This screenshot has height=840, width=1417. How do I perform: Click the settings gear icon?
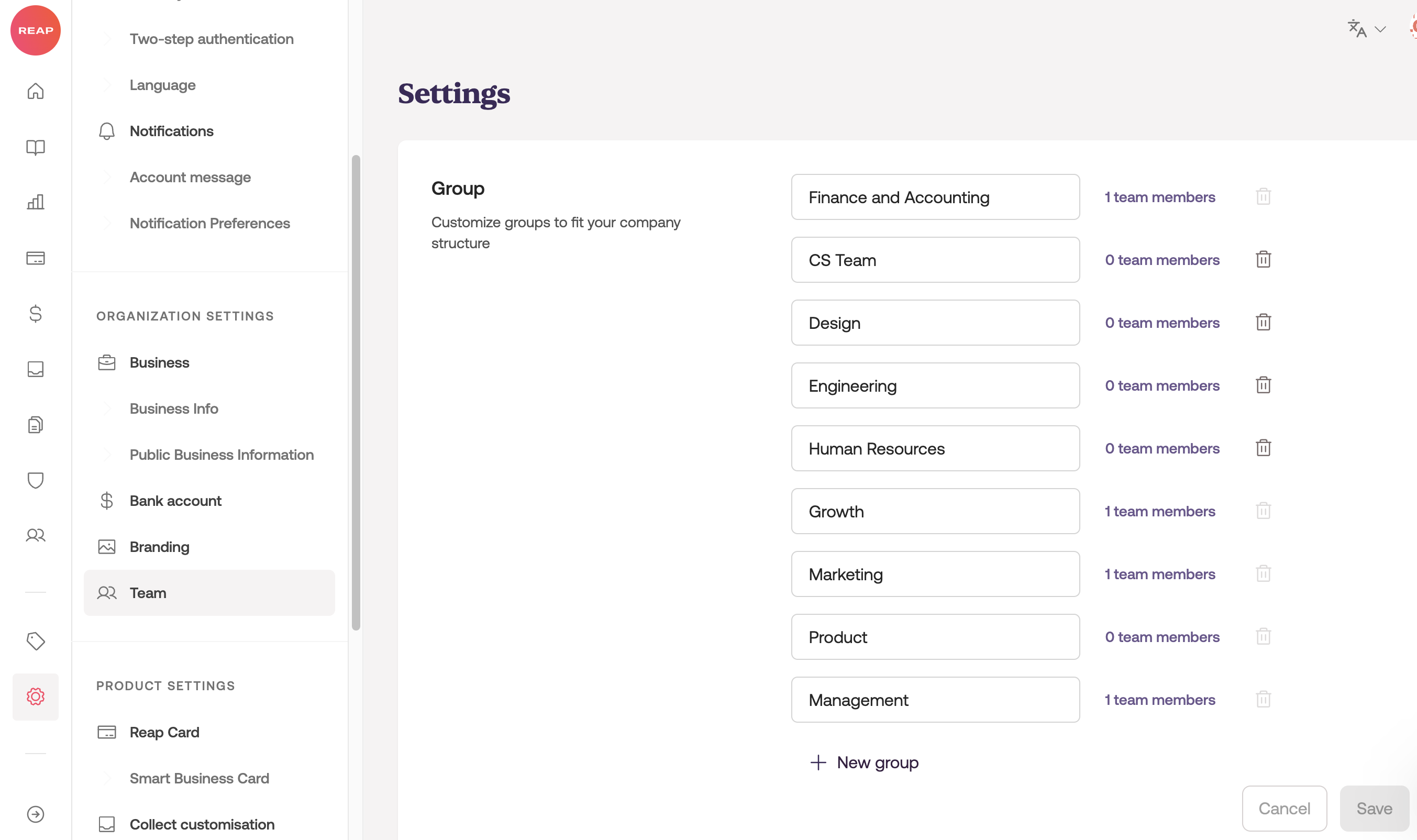(35, 697)
